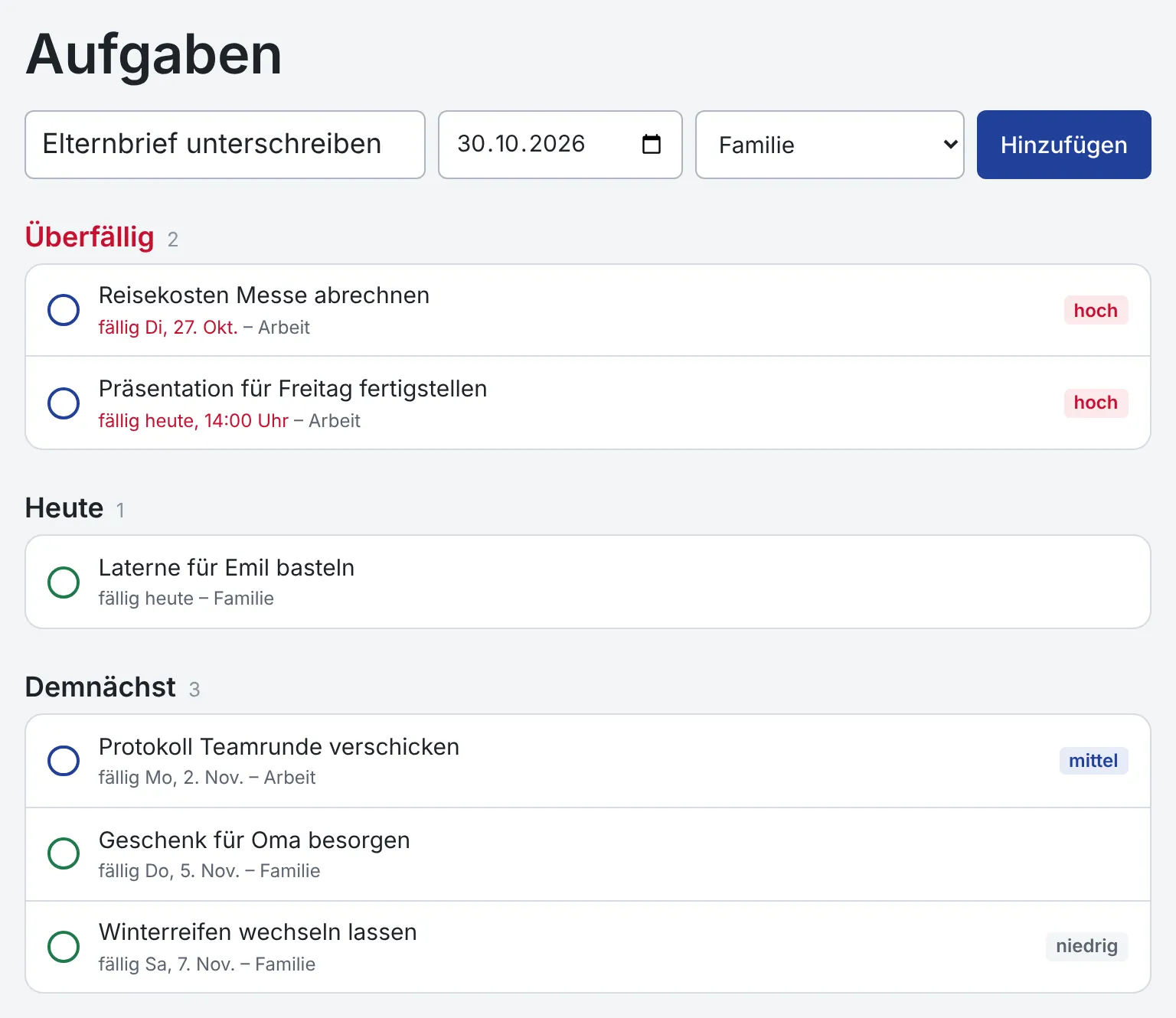
Task: Tick the circle for 'Protokoll Teamrunde verschicken'
Action: point(64,761)
